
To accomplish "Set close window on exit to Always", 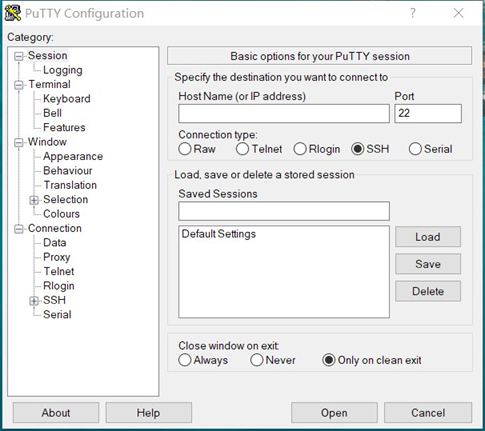I will click(x=185, y=360).
